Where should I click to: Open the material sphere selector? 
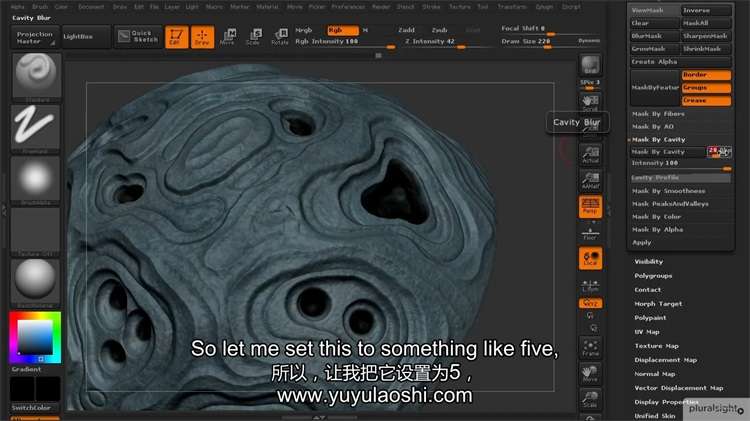click(x=35, y=283)
